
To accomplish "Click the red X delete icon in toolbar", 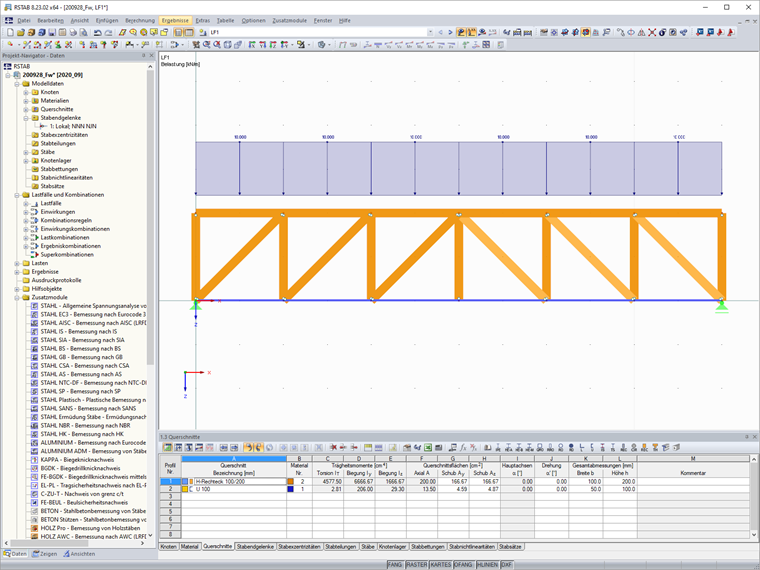I will 652,32.
